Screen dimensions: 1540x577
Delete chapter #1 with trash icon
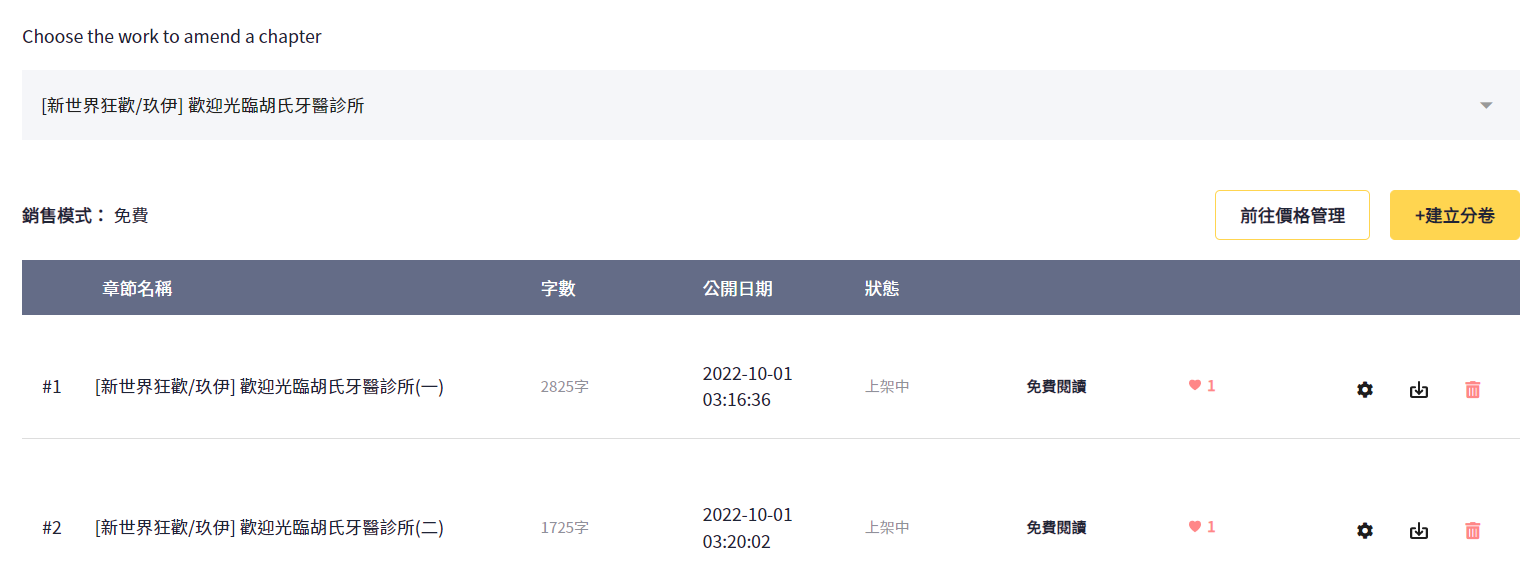[1473, 390]
